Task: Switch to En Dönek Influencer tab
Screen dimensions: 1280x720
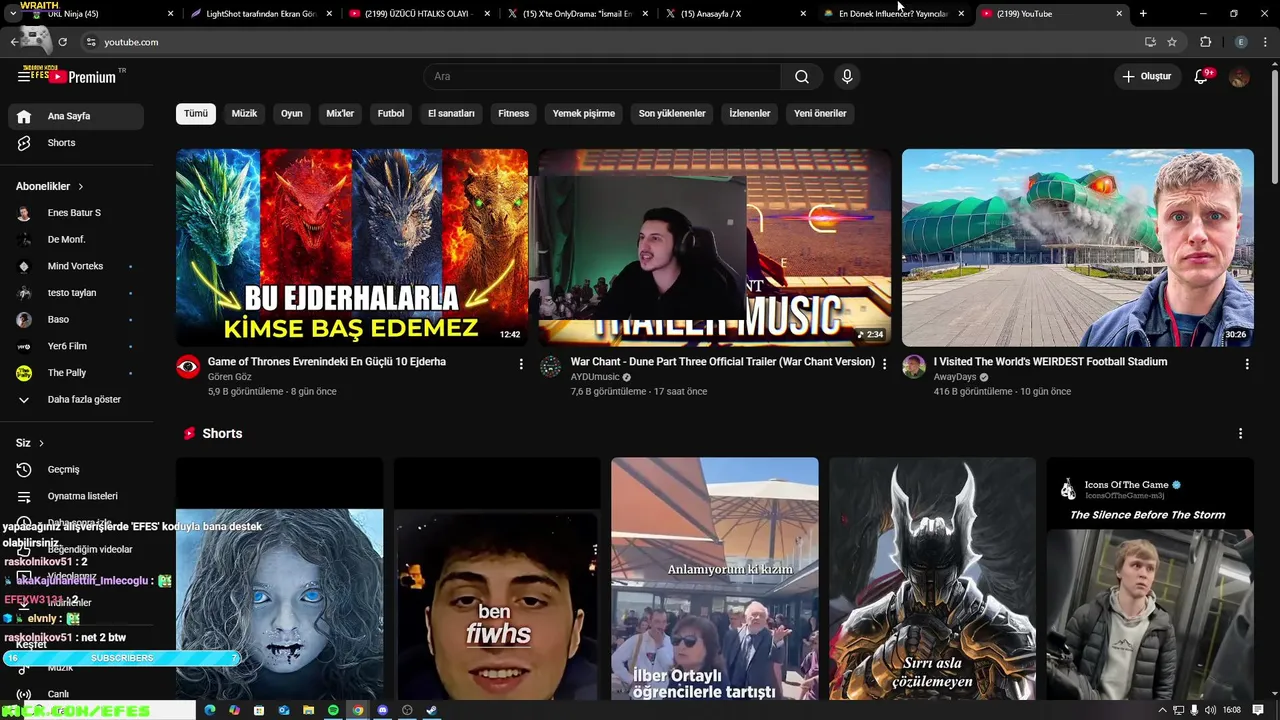Action: 893,14
